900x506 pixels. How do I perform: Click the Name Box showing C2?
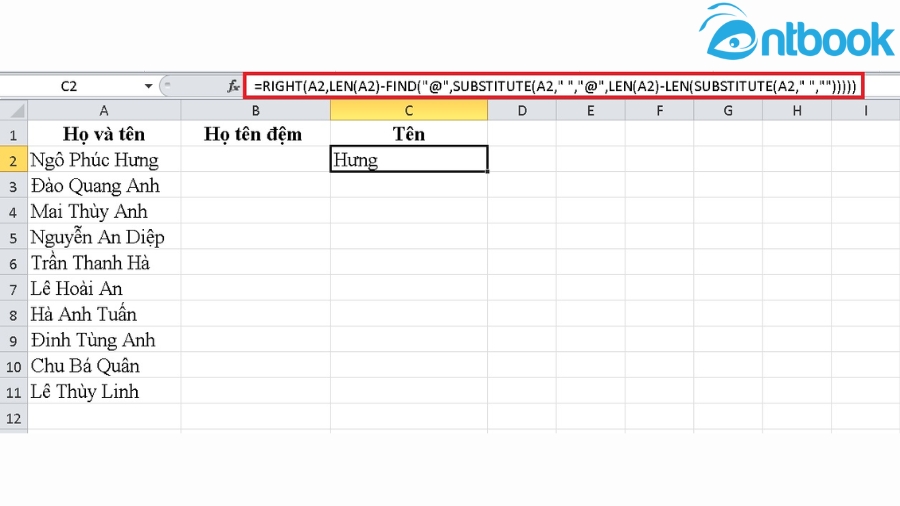pyautogui.click(x=69, y=86)
